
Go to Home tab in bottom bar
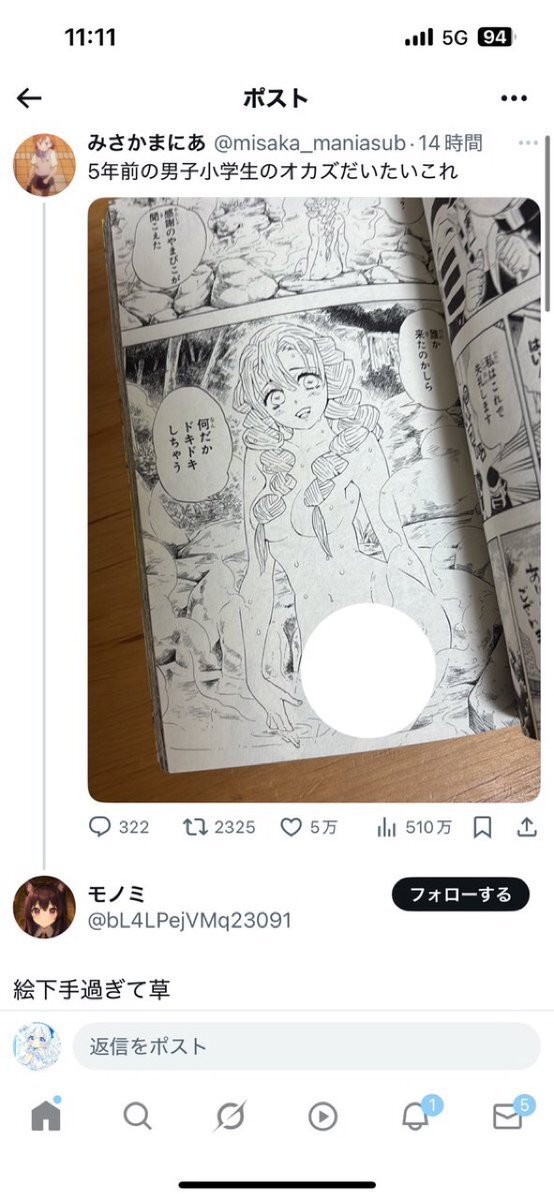coord(46,1116)
